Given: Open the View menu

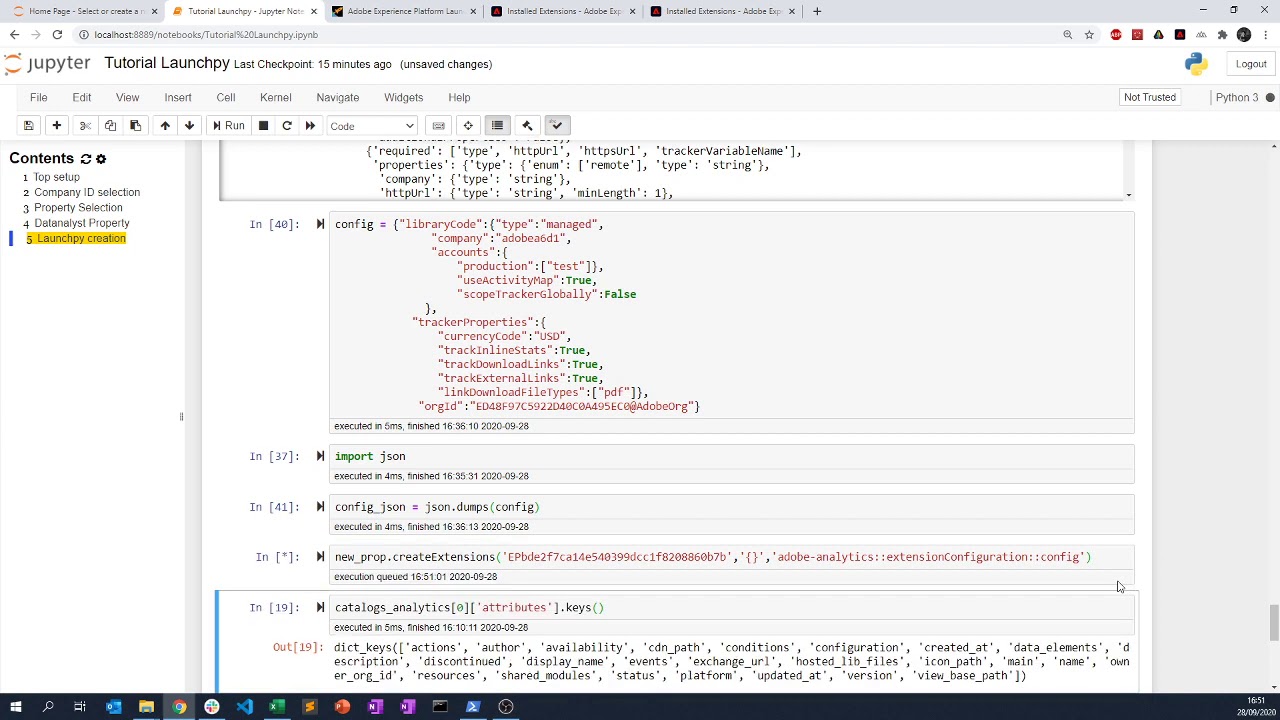Looking at the screenshot, I should point(127,97).
